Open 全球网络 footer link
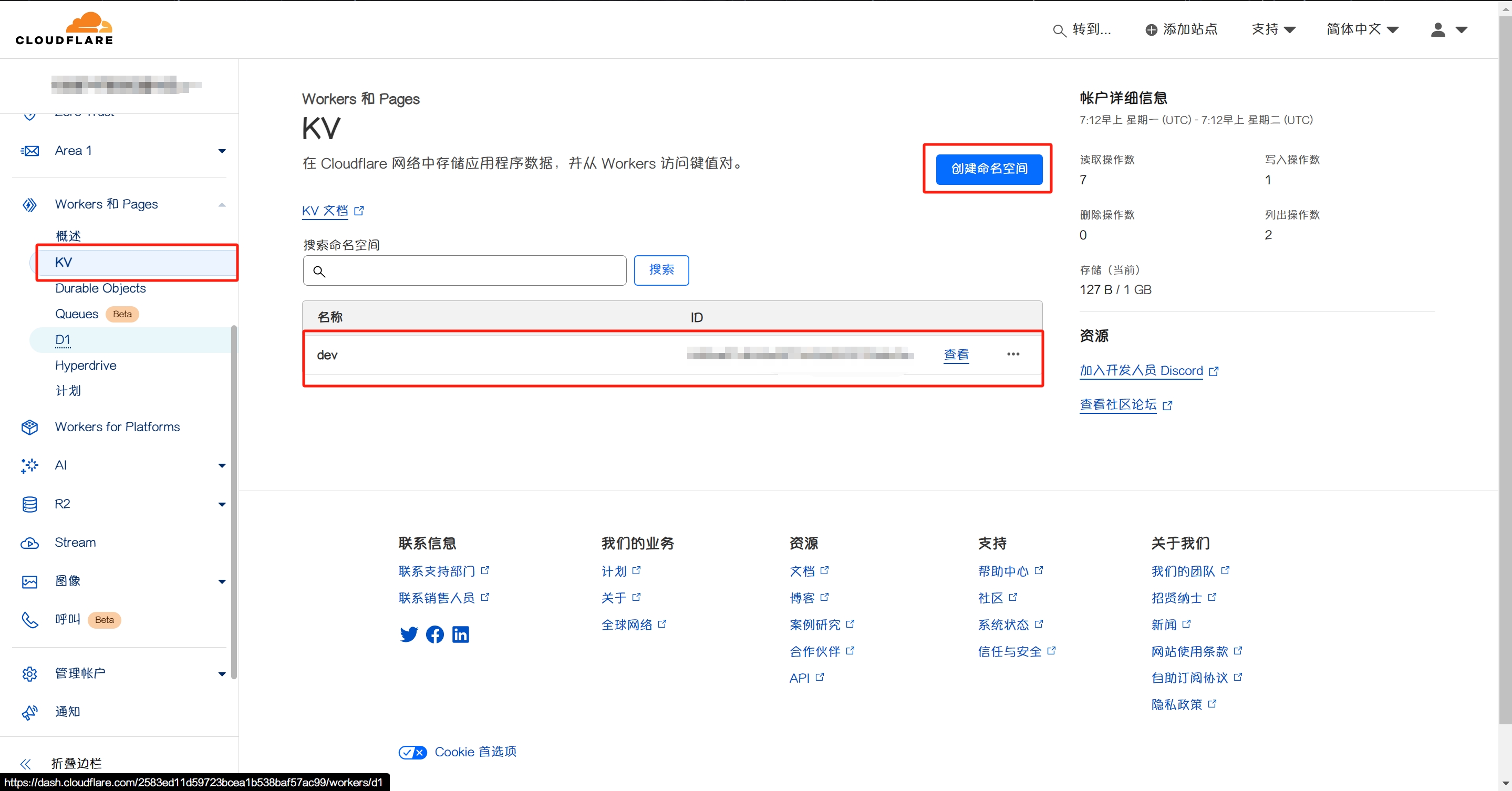Viewport: 1512px width, 791px height. tap(627, 625)
